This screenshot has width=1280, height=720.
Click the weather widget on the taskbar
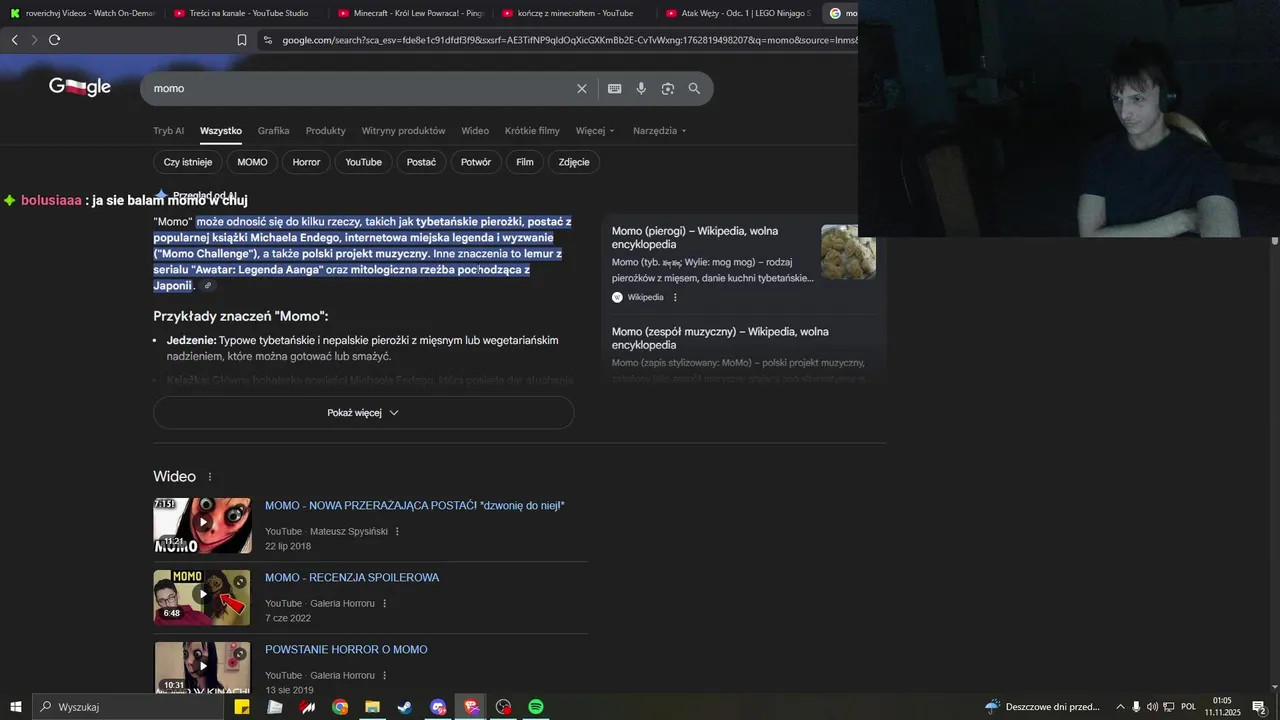[x=1042, y=707]
